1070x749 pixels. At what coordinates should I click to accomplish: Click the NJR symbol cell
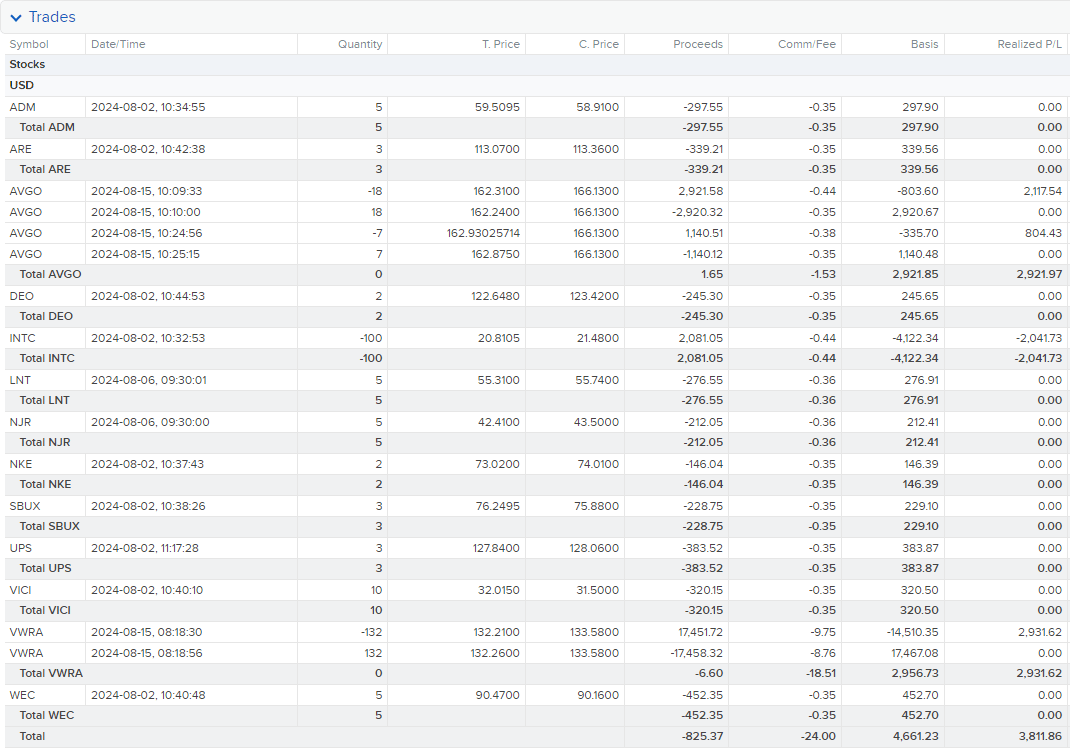pyautogui.click(x=20, y=422)
